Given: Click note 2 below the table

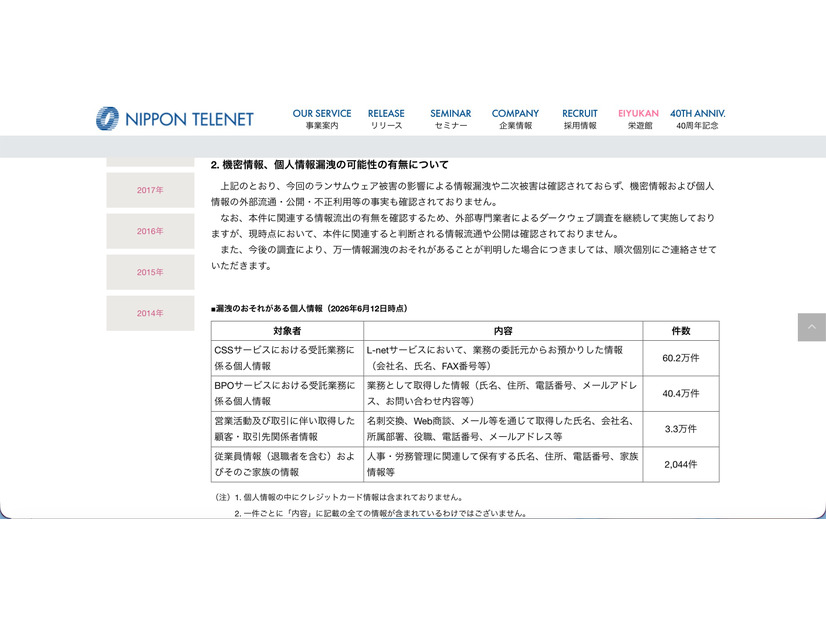Looking at the screenshot, I should [x=381, y=513].
